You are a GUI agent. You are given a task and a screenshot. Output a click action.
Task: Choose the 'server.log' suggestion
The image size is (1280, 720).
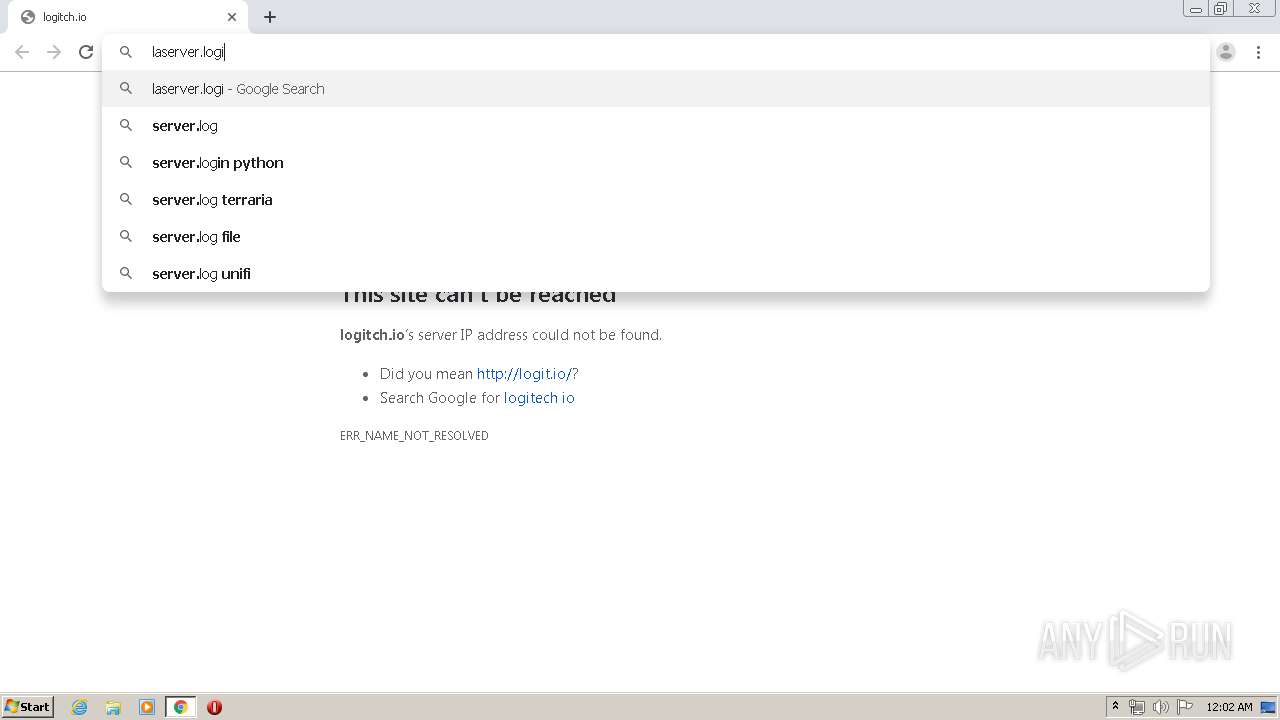point(656,126)
